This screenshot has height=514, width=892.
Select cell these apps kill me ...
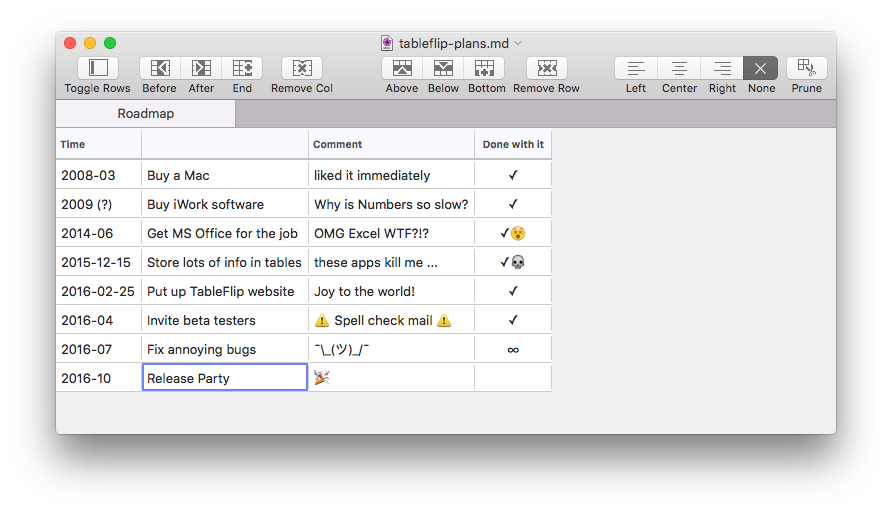pyautogui.click(x=391, y=262)
